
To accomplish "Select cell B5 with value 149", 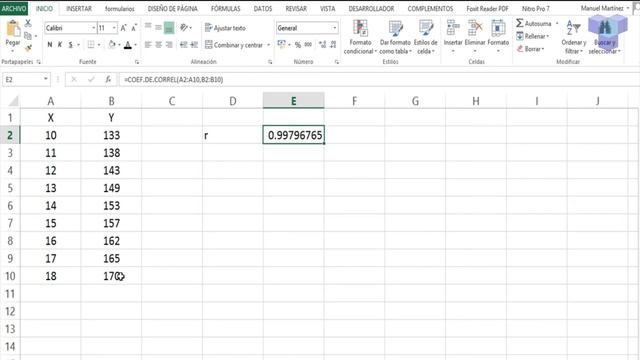I will pyautogui.click(x=111, y=188).
